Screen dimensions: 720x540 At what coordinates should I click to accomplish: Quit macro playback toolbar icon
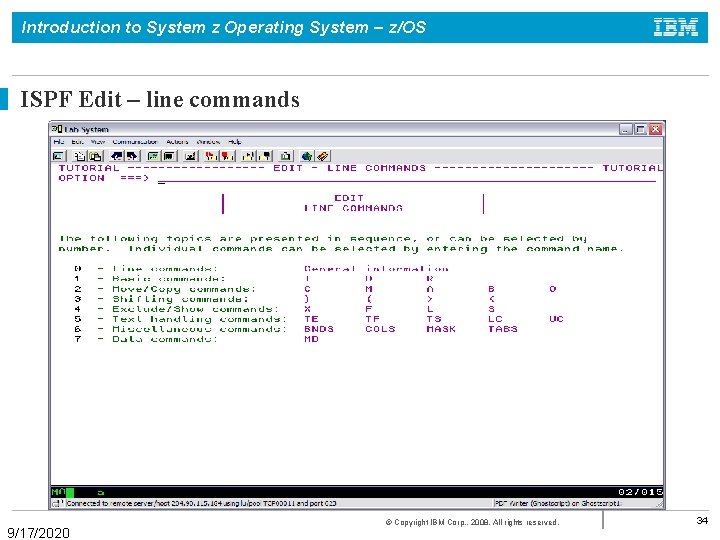[x=264, y=156]
